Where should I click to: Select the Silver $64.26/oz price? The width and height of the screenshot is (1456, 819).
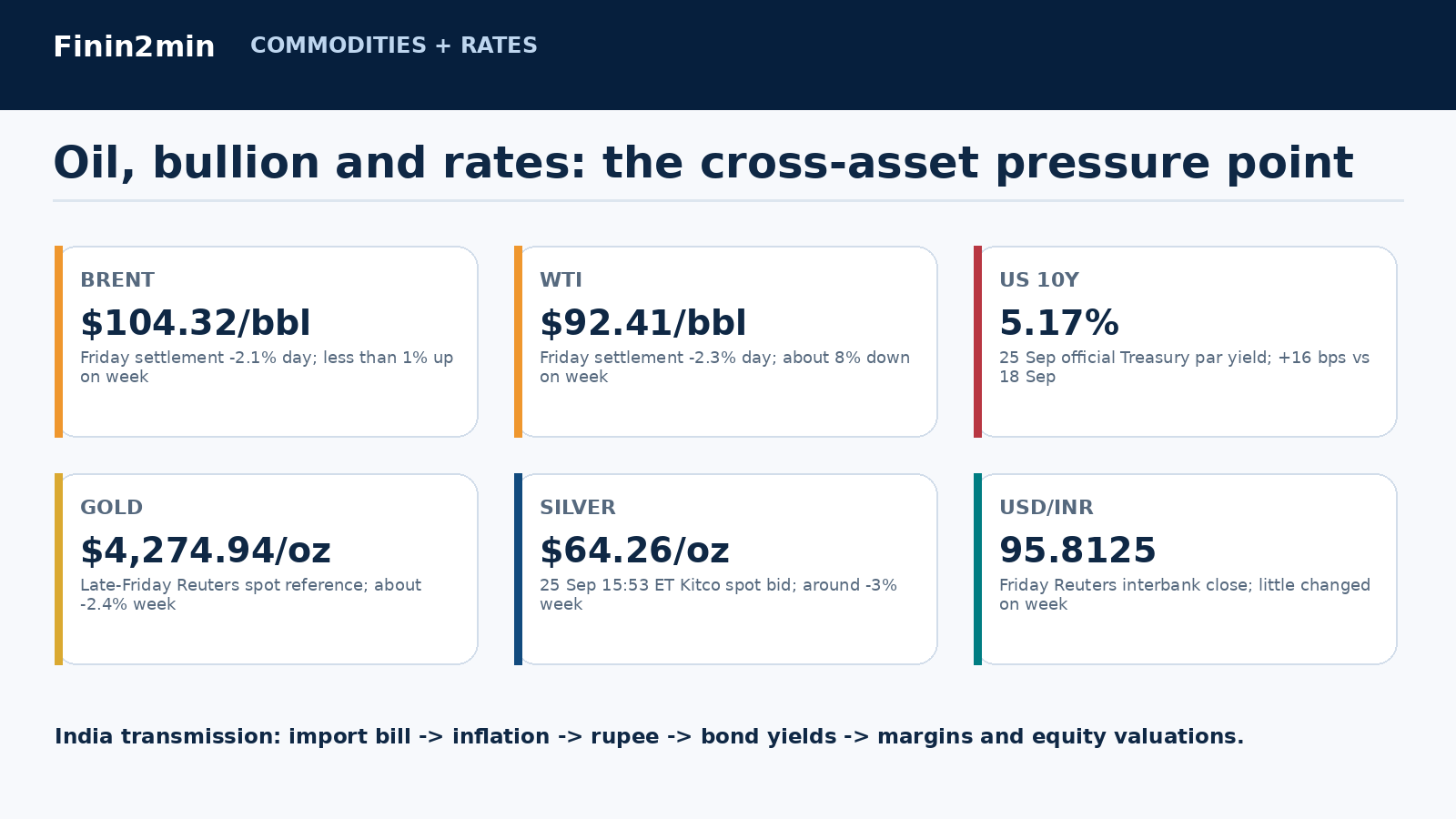tap(635, 551)
